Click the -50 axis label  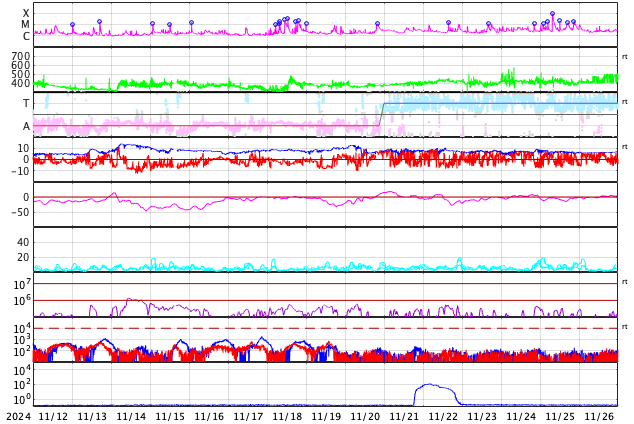point(20,212)
